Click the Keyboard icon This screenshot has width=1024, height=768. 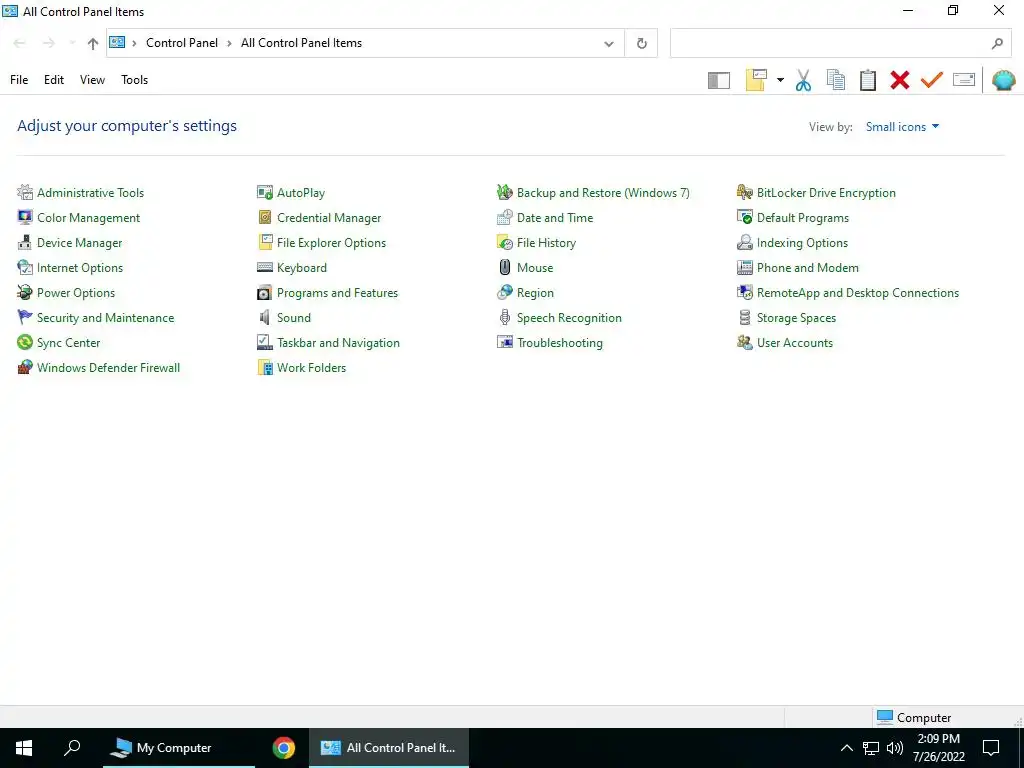click(264, 267)
